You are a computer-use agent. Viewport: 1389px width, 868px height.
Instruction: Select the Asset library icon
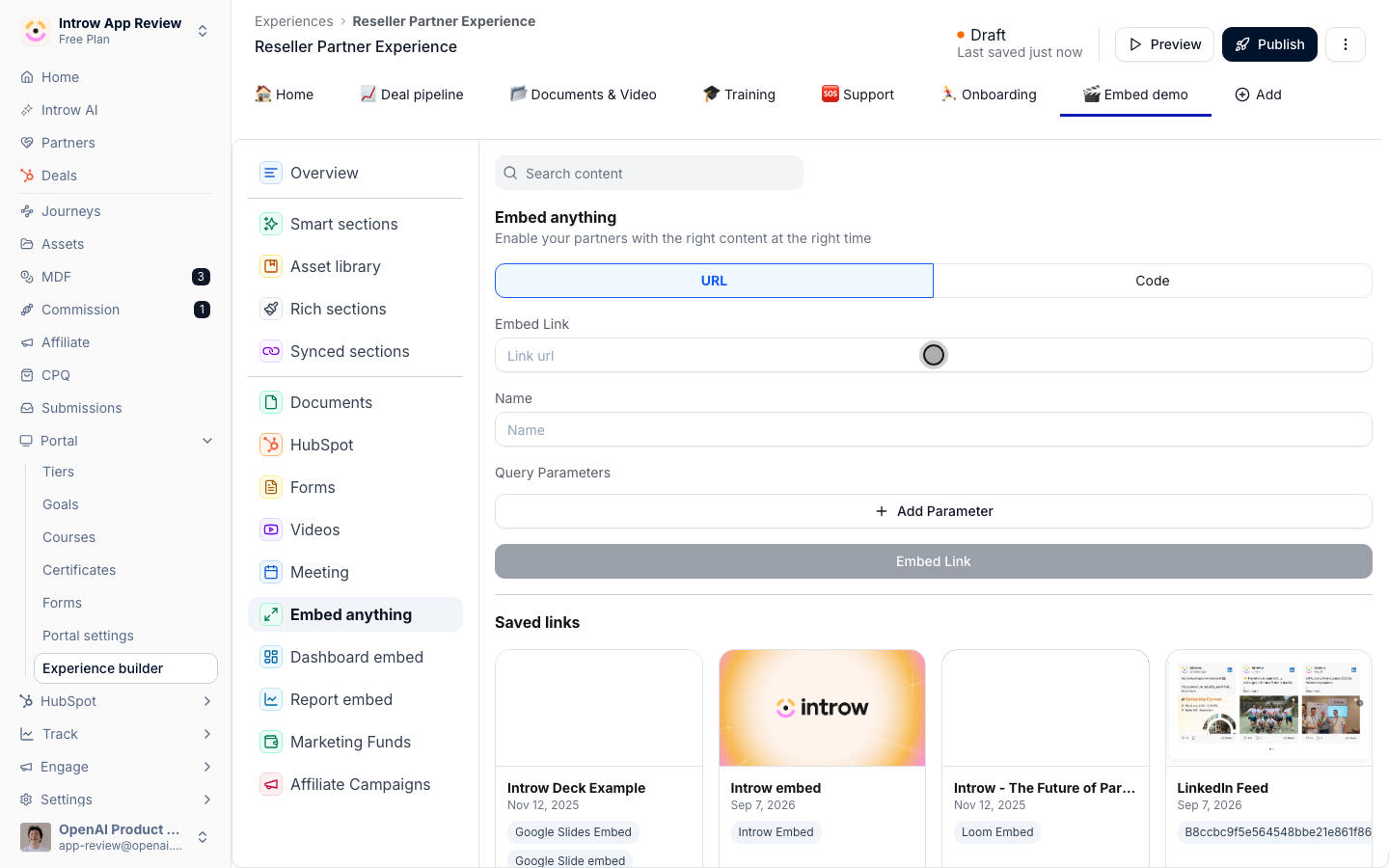[271, 266]
